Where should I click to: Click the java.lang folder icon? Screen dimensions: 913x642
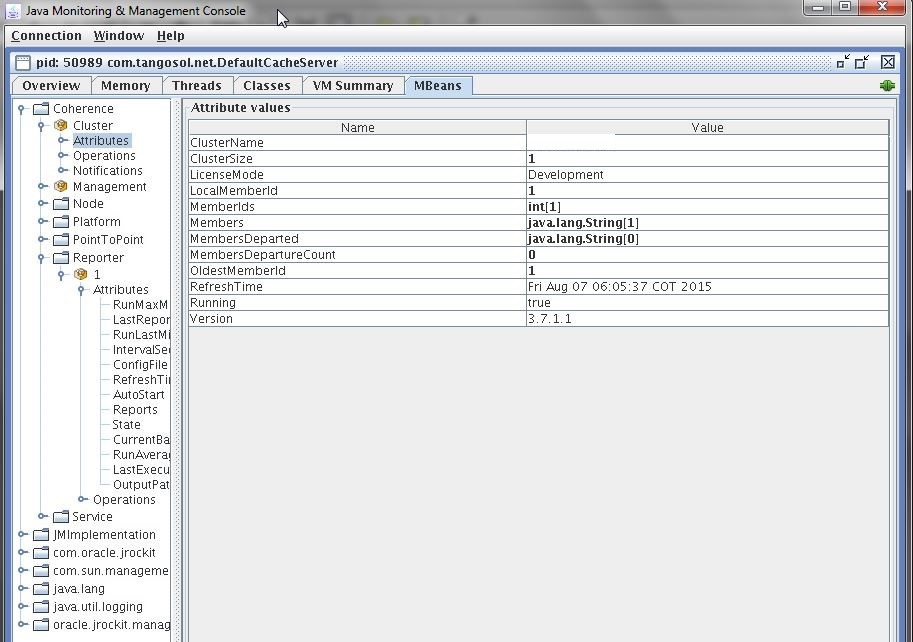pyautogui.click(x=41, y=589)
